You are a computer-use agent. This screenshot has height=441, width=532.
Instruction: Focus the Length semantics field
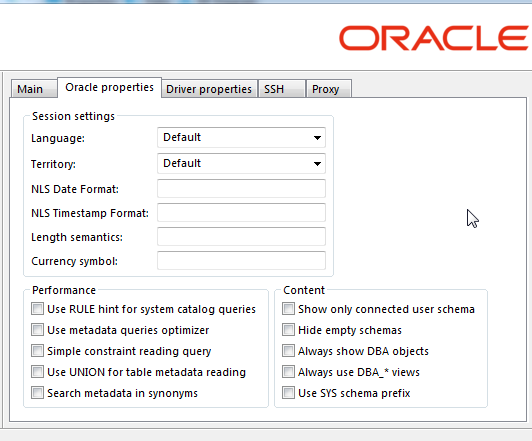241,237
